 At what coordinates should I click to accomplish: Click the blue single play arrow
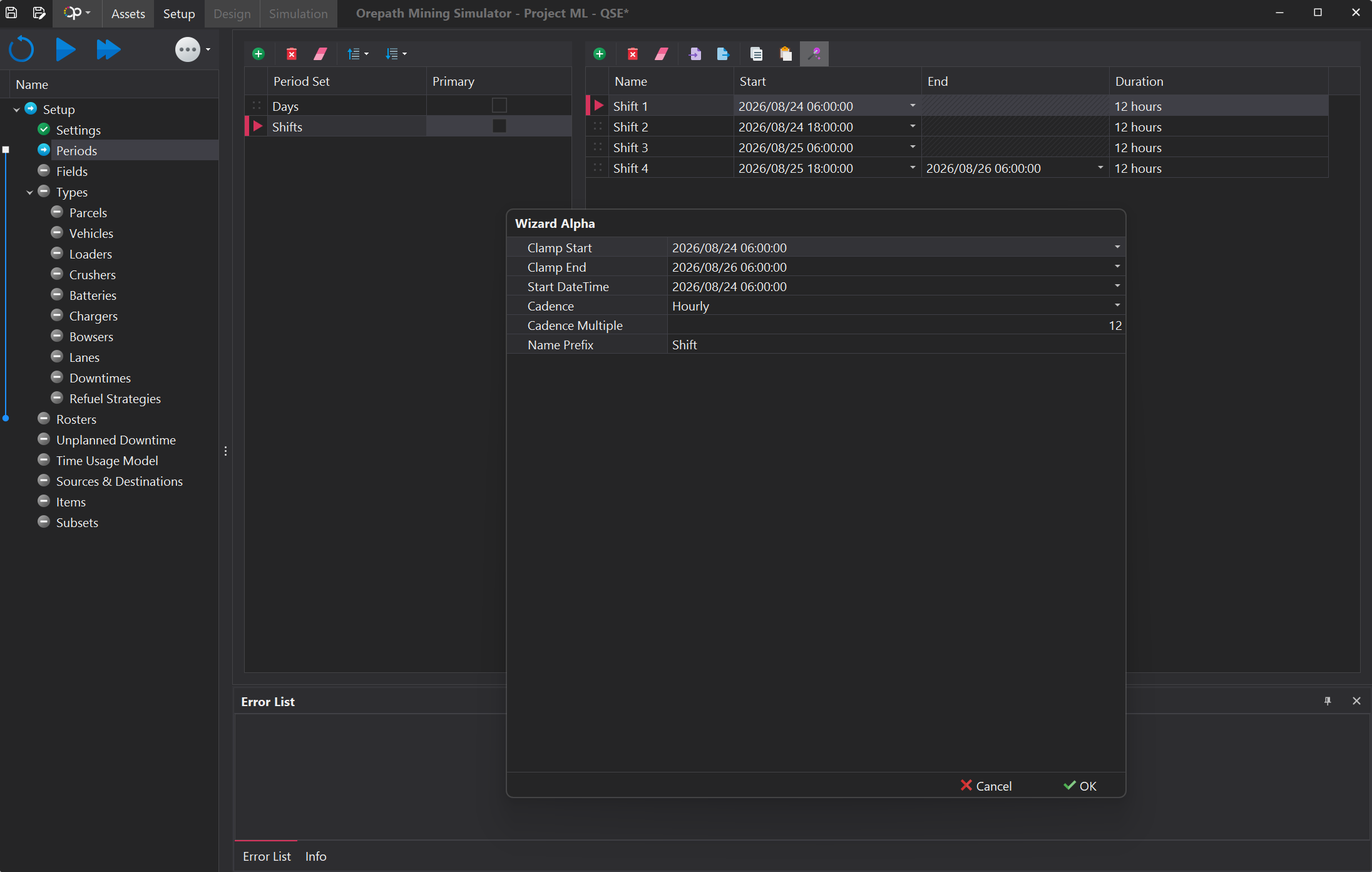65,49
